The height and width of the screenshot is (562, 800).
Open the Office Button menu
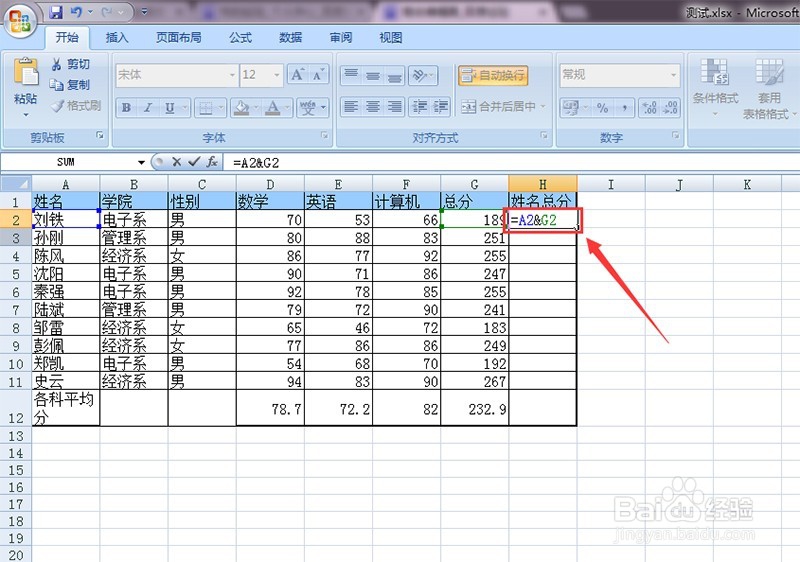[20, 21]
